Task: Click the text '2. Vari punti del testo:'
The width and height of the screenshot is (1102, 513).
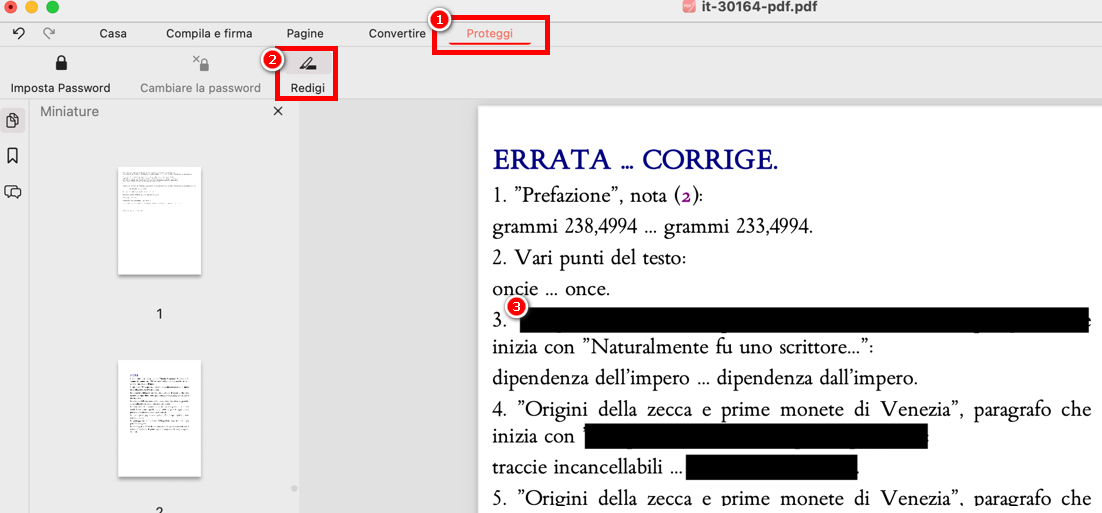Action: (589, 259)
